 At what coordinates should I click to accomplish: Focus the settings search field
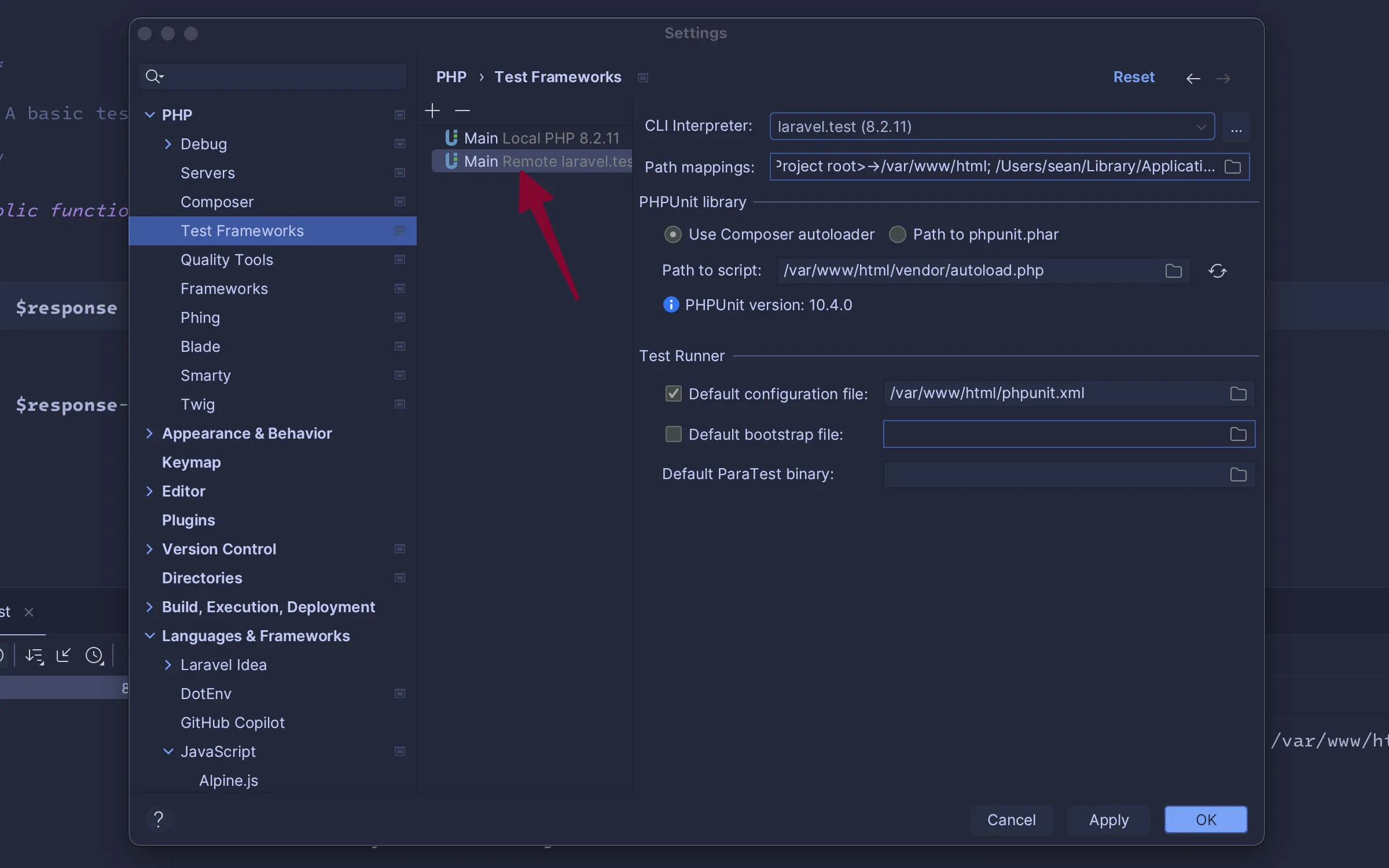pyautogui.click(x=273, y=76)
